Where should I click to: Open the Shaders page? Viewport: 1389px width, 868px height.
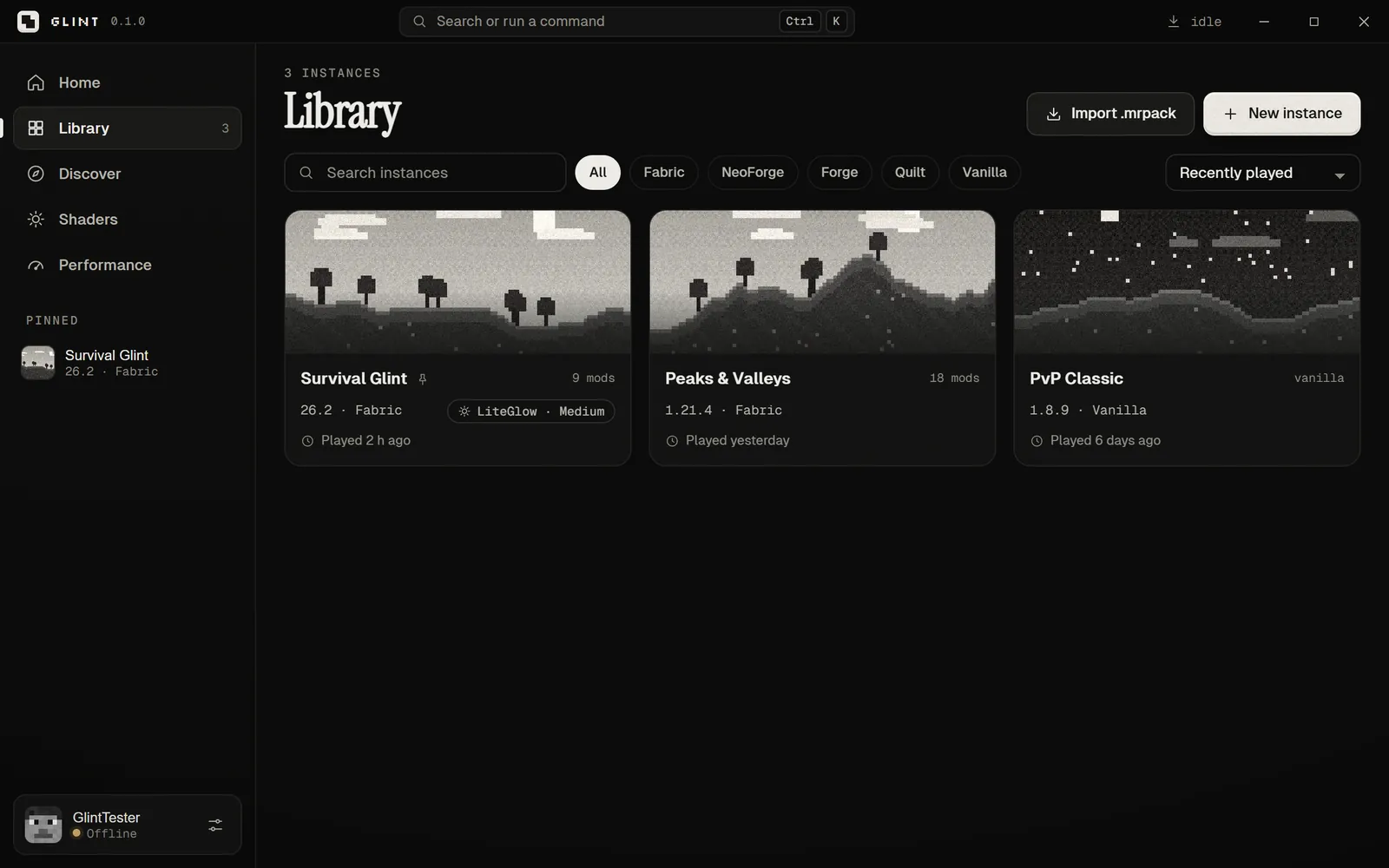pyautogui.click(x=128, y=220)
